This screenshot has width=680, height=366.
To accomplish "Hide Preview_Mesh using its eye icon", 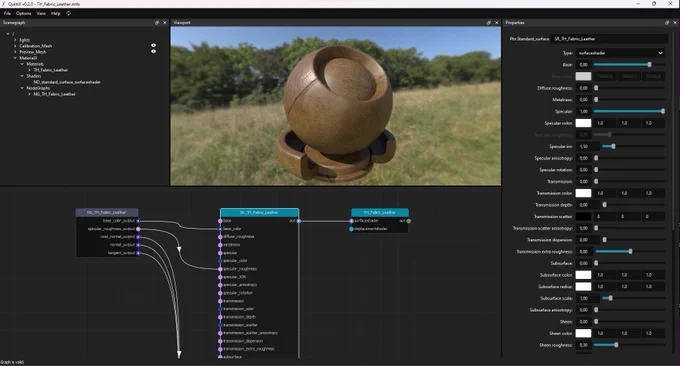I will [154, 51].
